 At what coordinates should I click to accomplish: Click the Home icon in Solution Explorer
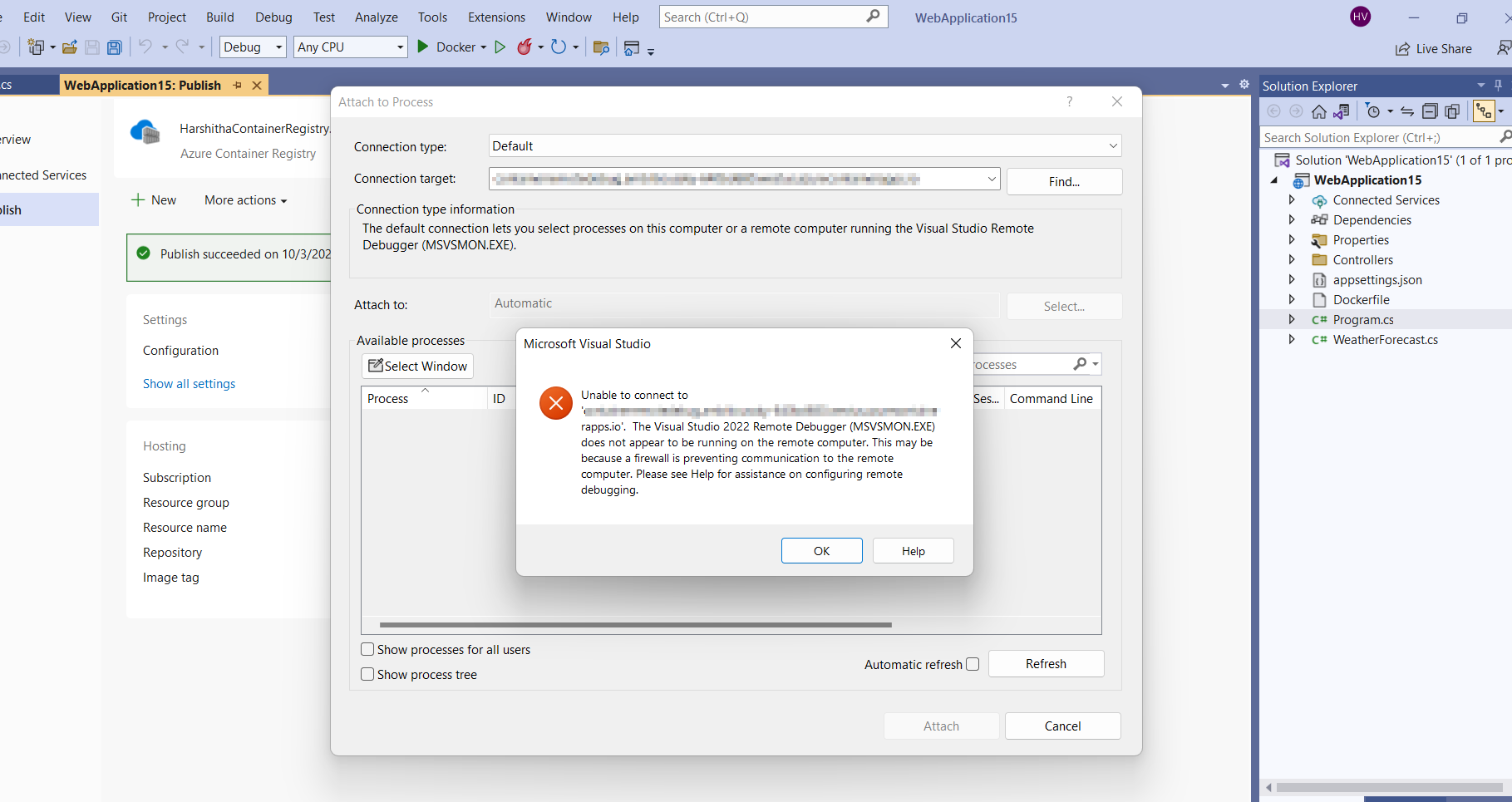pos(1319,111)
